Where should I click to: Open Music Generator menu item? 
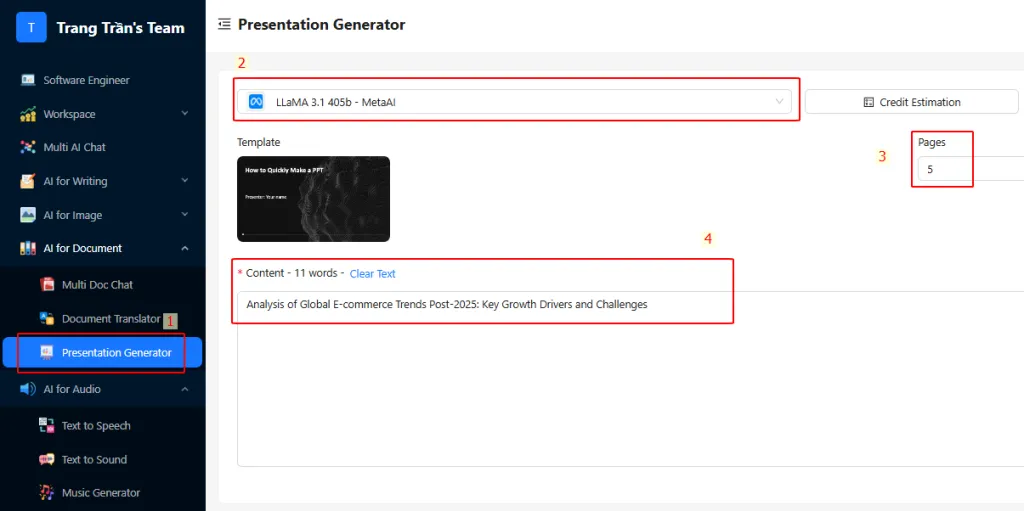103,493
